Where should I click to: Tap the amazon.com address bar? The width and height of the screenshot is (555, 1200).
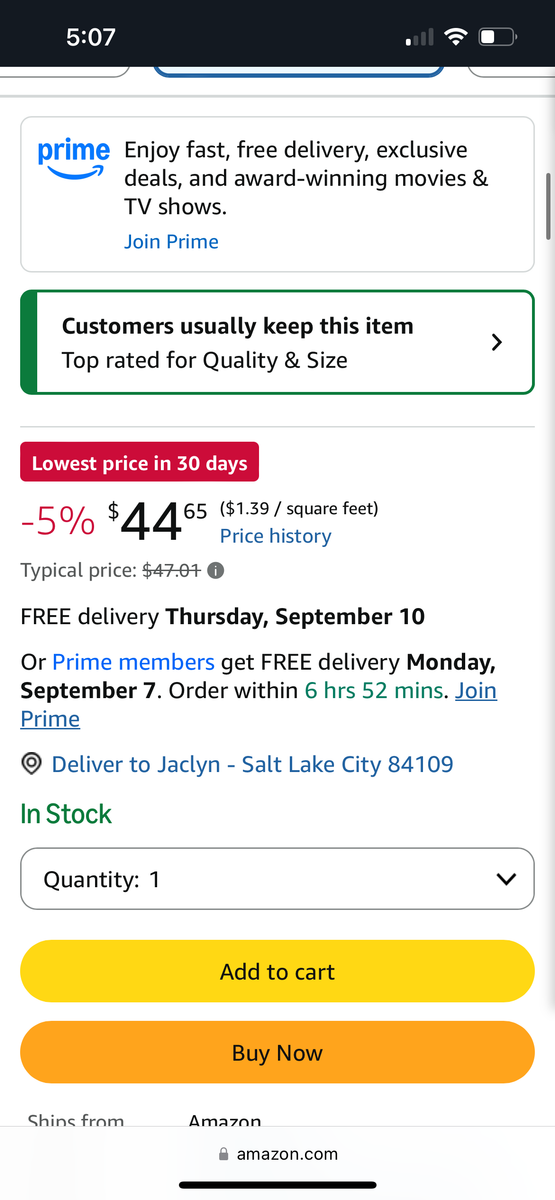point(278,1154)
